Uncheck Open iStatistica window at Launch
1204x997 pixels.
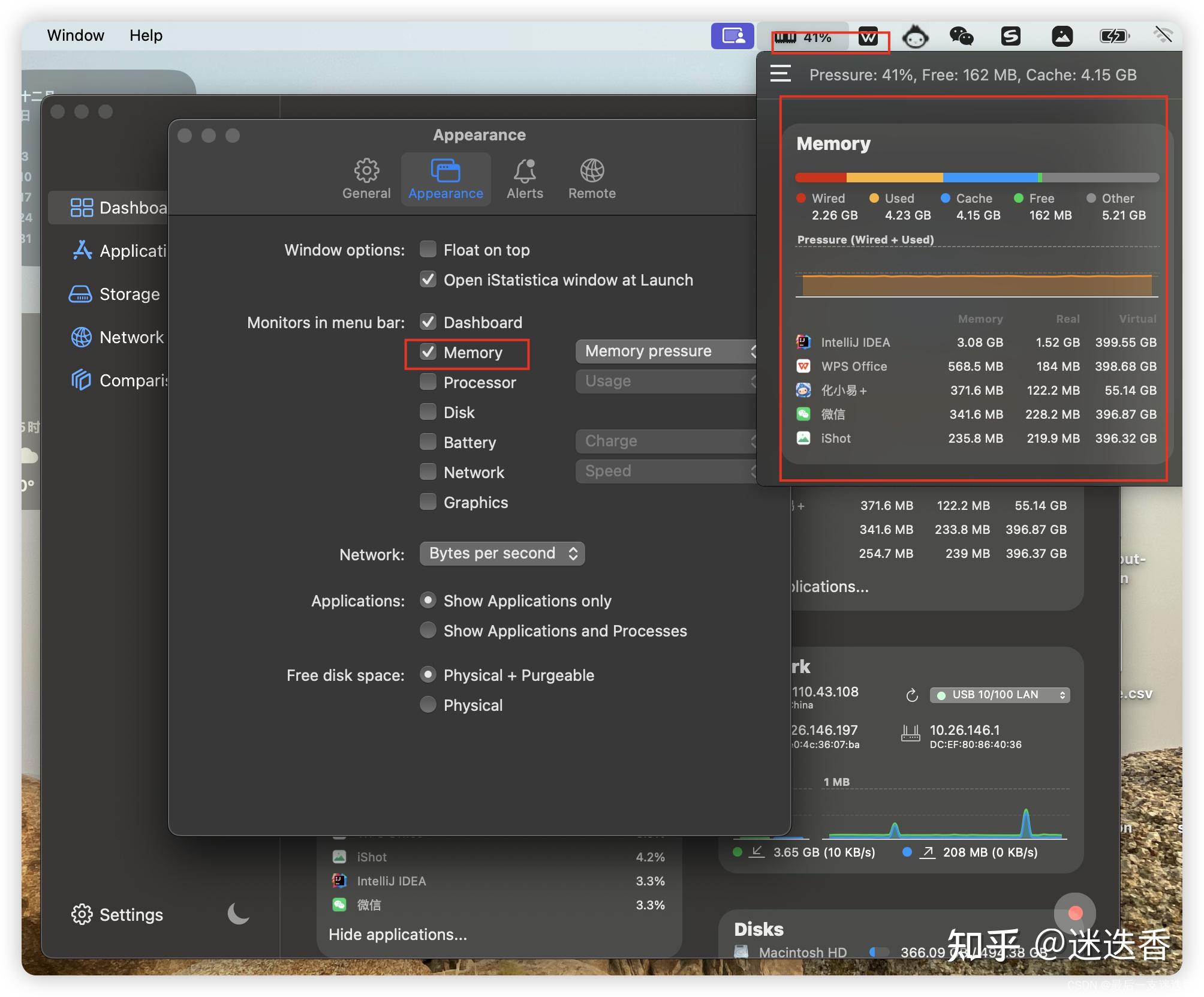tap(428, 280)
